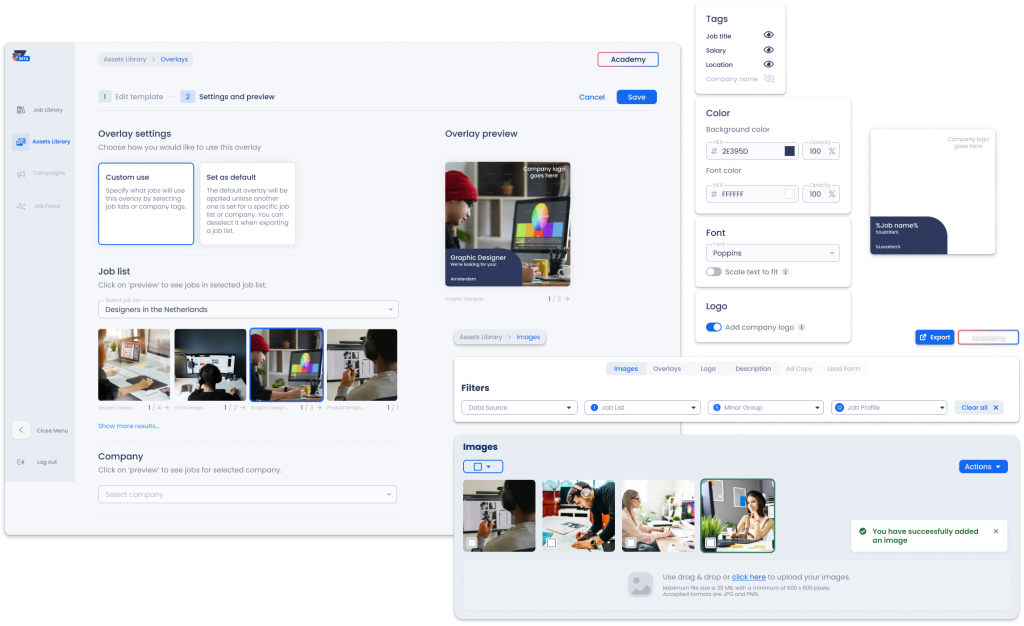Screen dimensions: 1024x626
Task: Open the Designers in the Netherlands job list dropdown
Action: point(248,310)
